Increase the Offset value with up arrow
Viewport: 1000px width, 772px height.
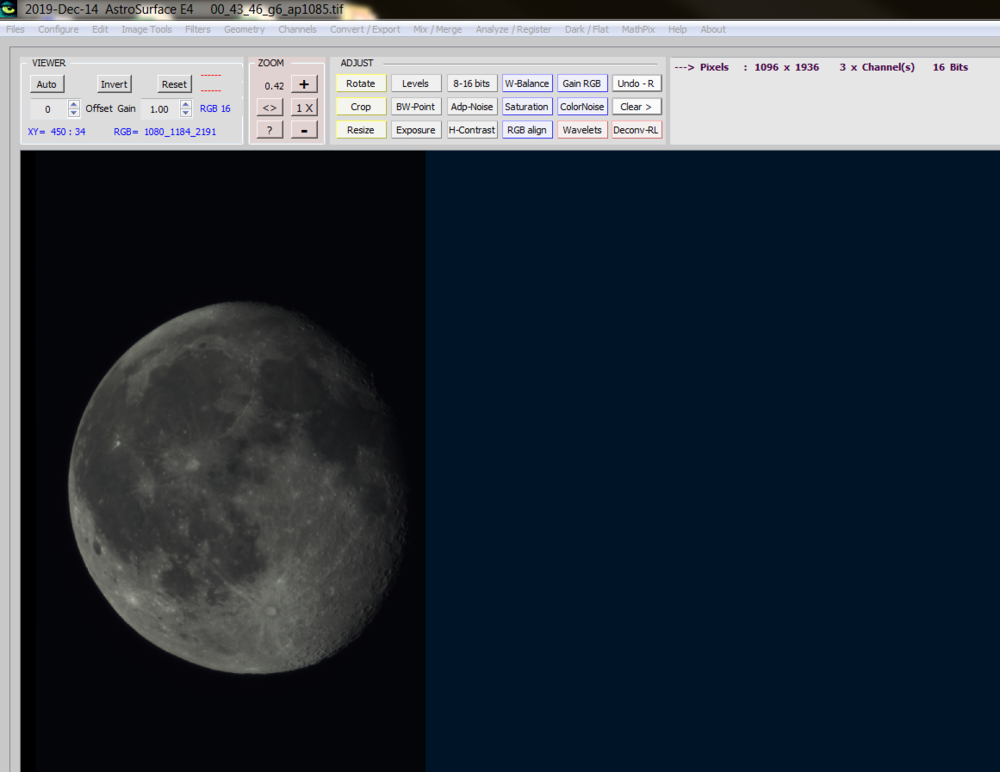73,104
